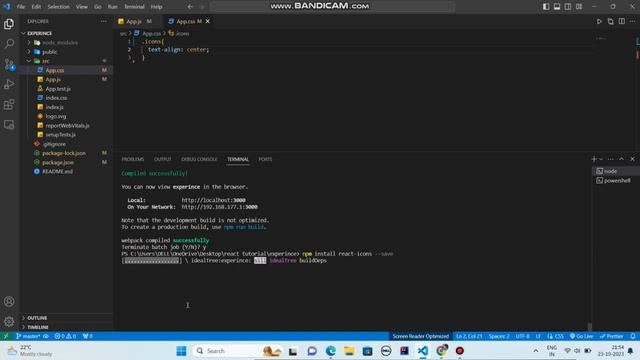Viewport: 640px width, 360px height.
Task: Open the Extensions view
Action: tap(9, 104)
